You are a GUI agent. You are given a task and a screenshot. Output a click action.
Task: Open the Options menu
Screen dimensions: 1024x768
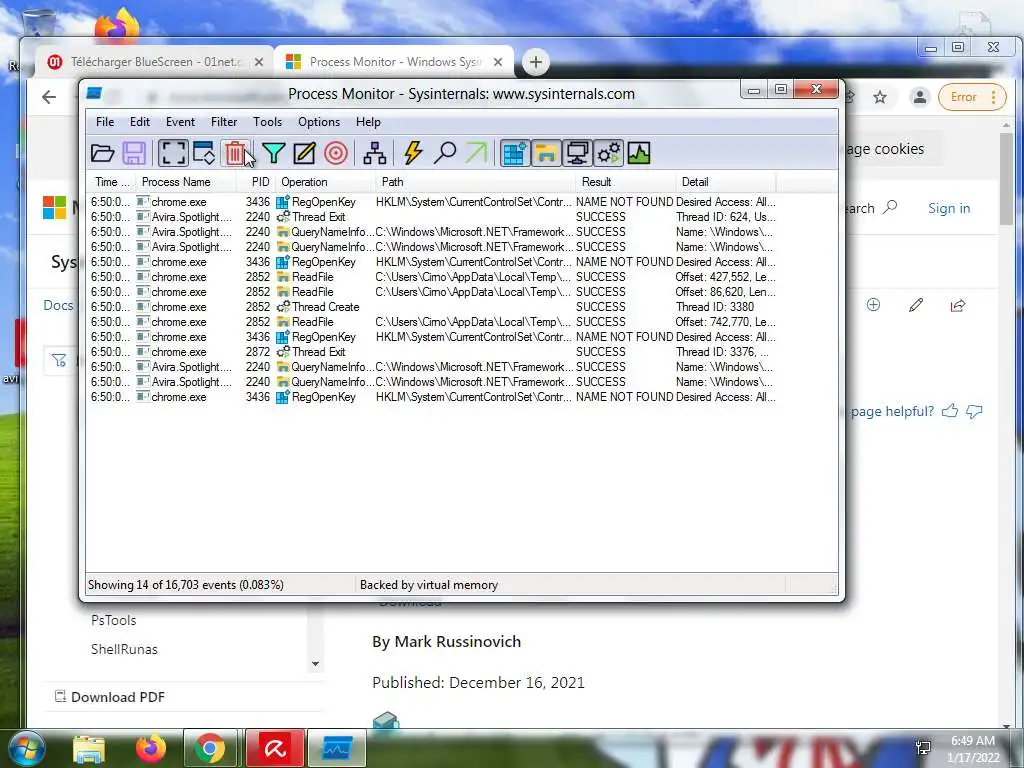click(x=319, y=122)
